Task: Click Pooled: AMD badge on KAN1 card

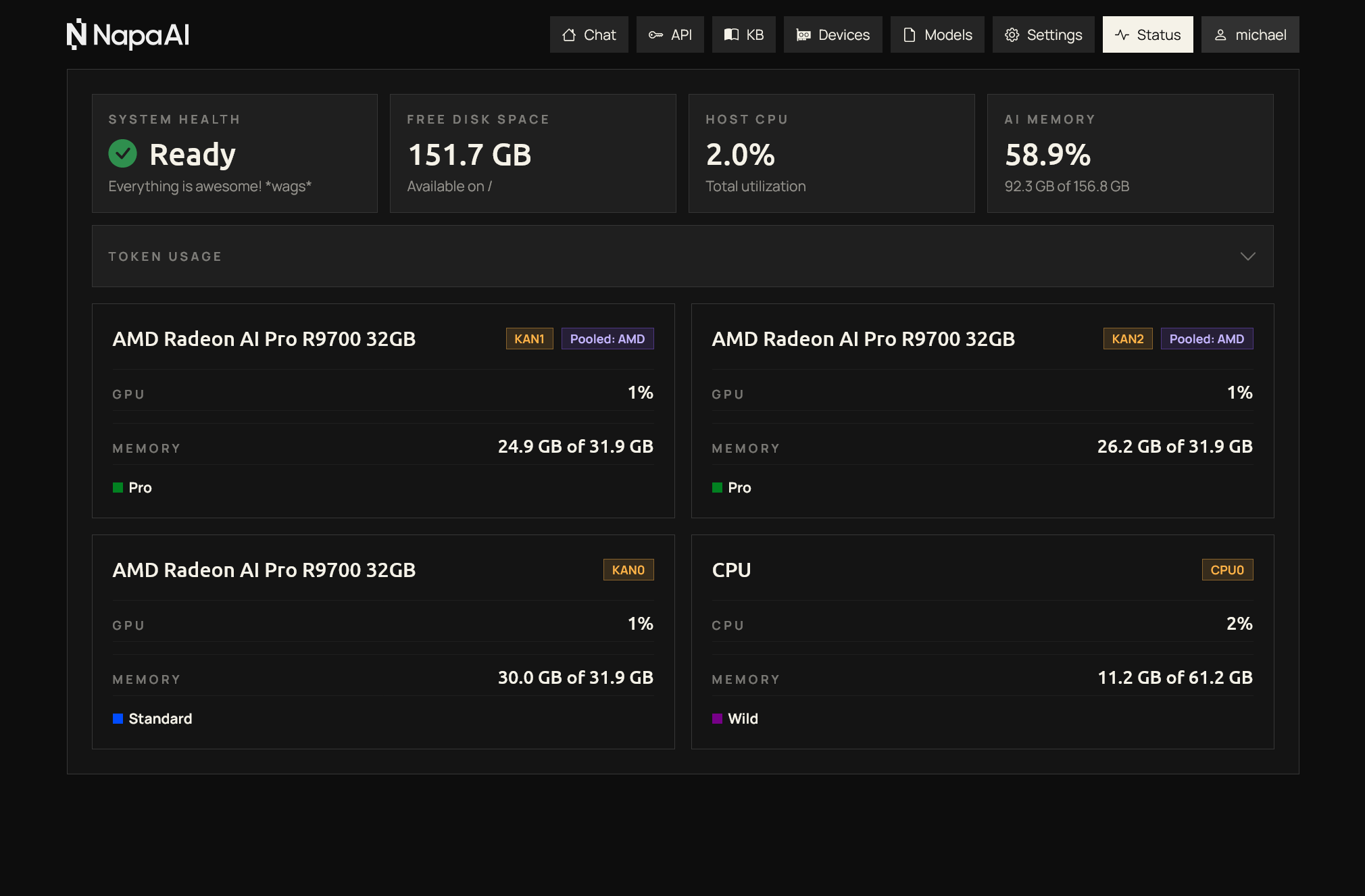Action: [x=607, y=339]
